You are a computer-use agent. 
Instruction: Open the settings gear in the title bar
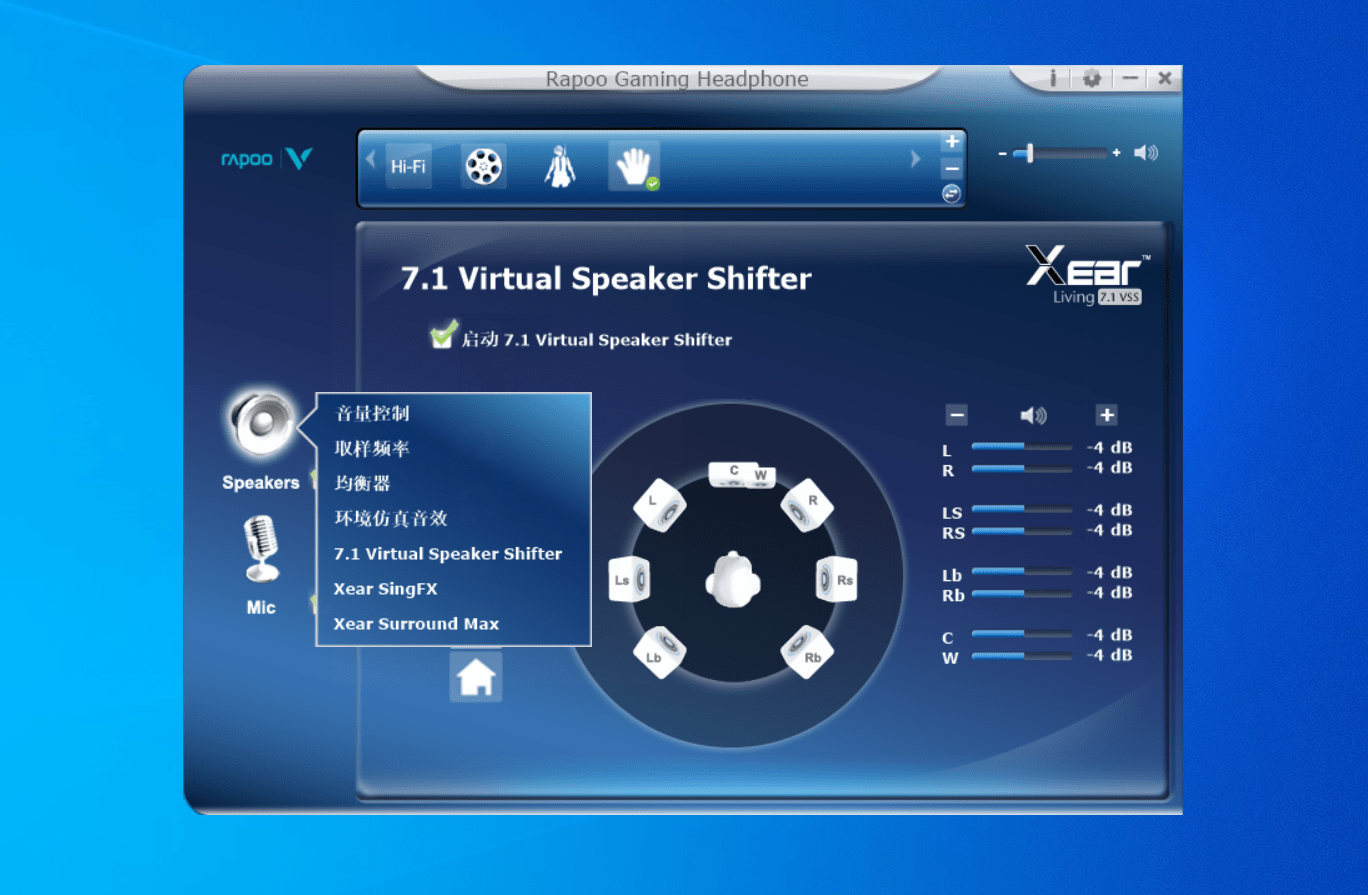click(1092, 78)
